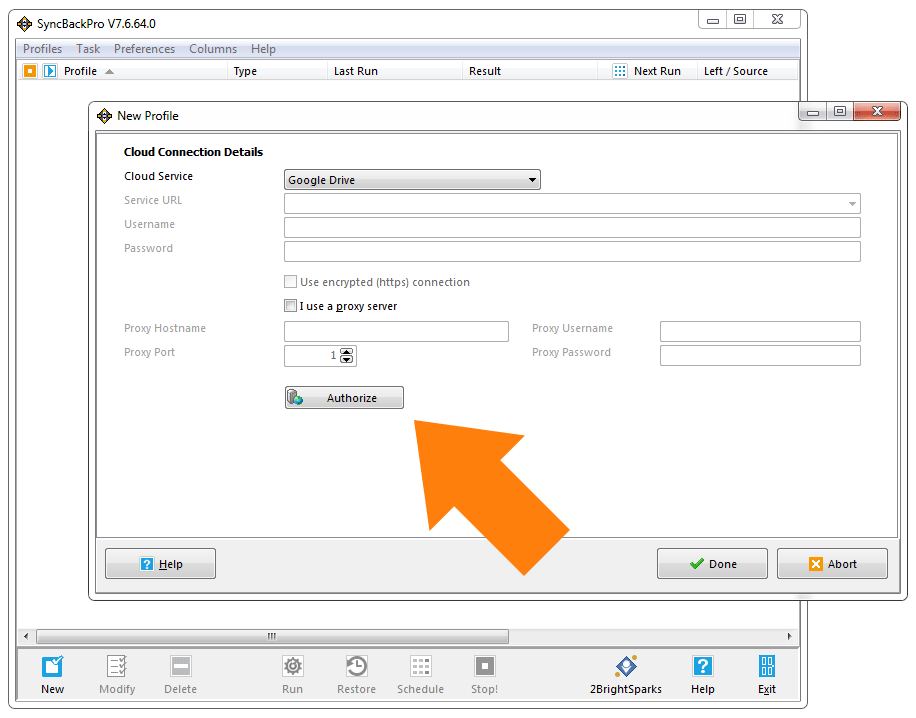Screen dimensions: 916x718
Task: Click the Restore clock icon
Action: pyautogui.click(x=356, y=667)
